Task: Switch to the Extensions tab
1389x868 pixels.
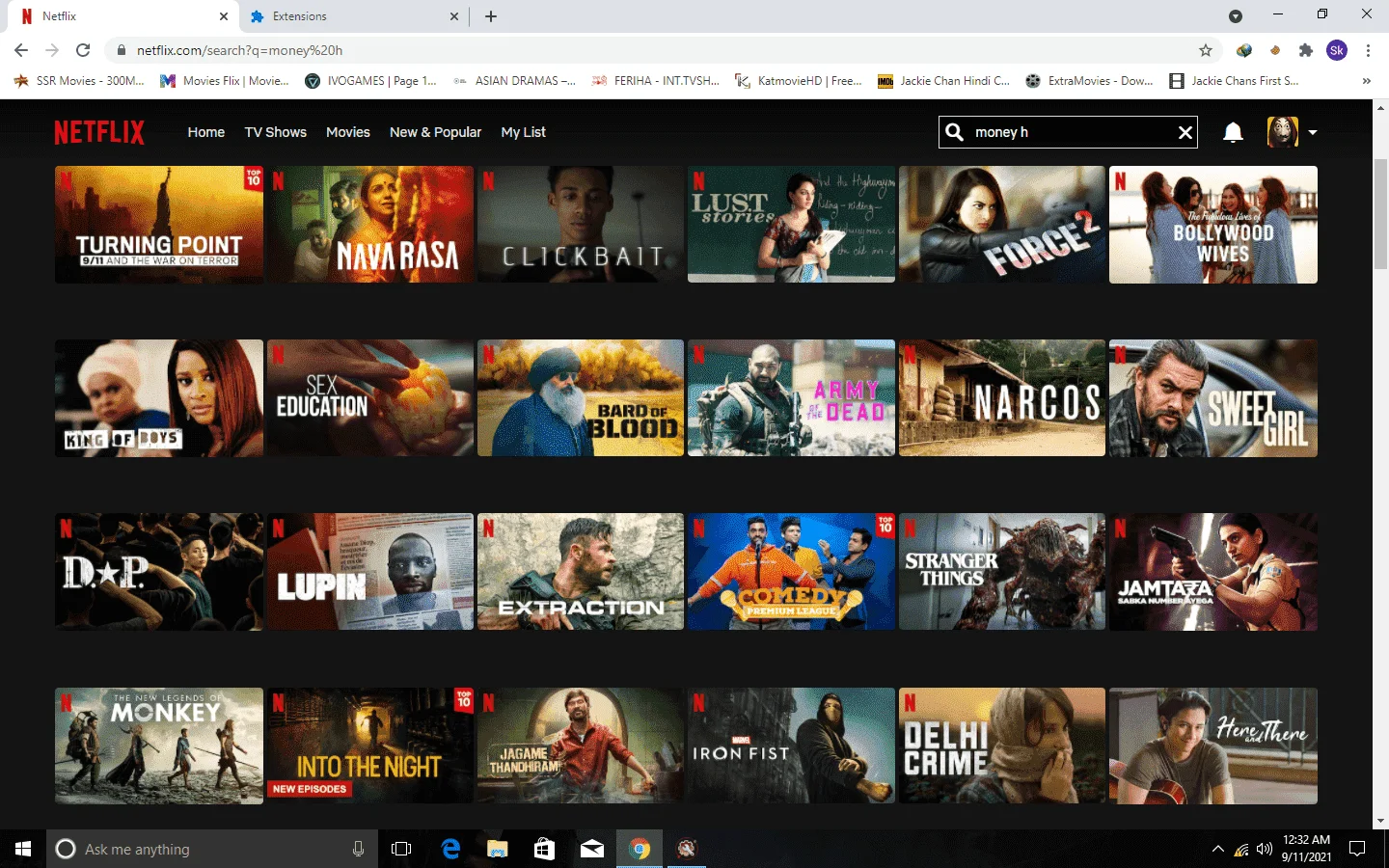Action: [x=352, y=16]
